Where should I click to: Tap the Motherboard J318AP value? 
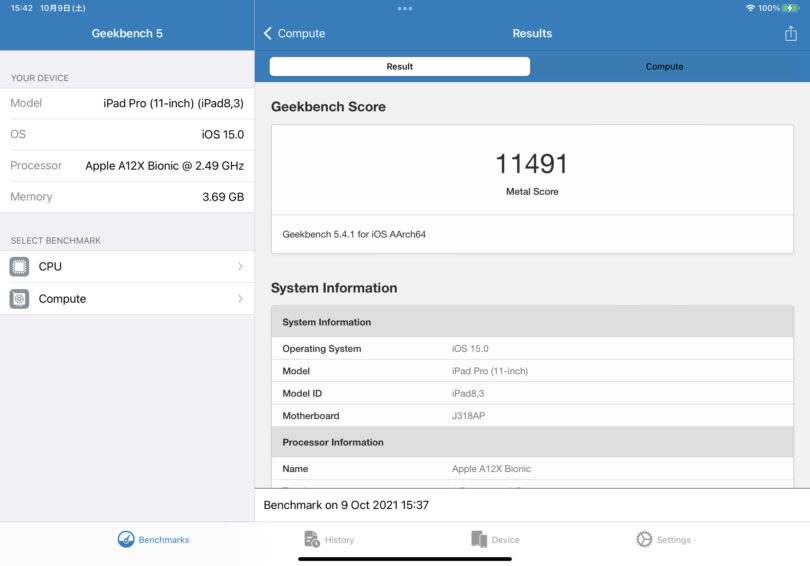point(468,416)
